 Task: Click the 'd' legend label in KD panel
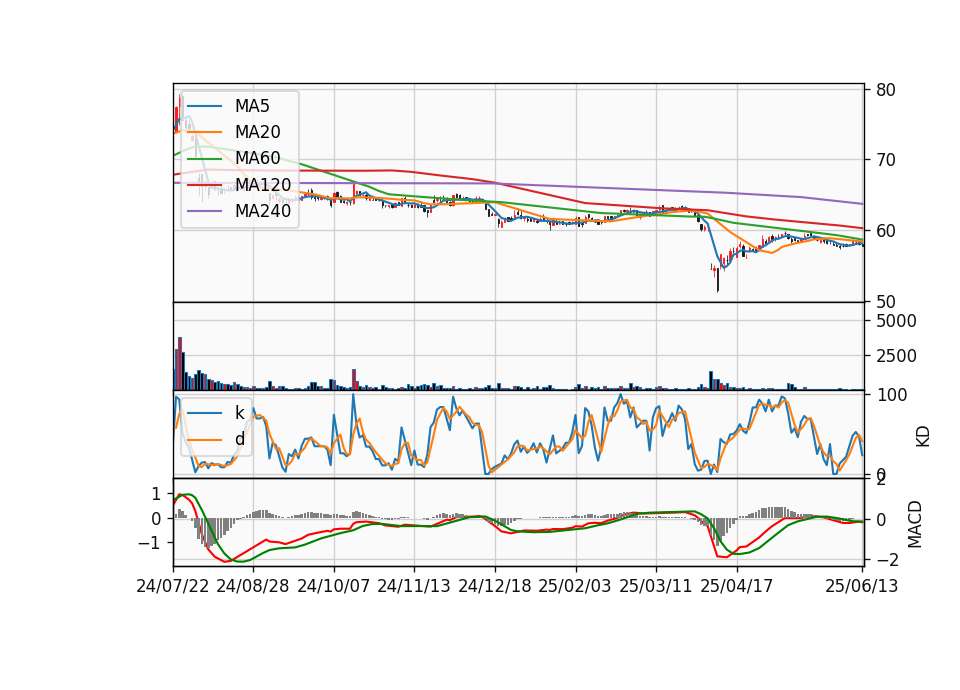coord(239,439)
